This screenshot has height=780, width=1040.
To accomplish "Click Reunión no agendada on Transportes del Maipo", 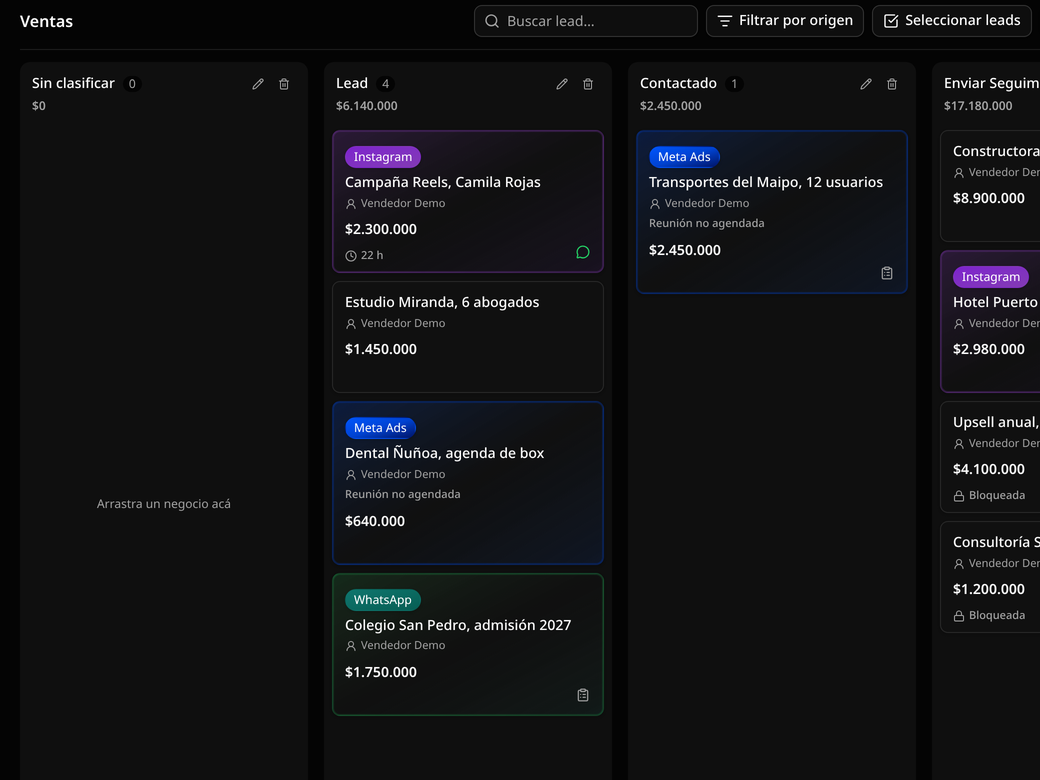I will [706, 224].
